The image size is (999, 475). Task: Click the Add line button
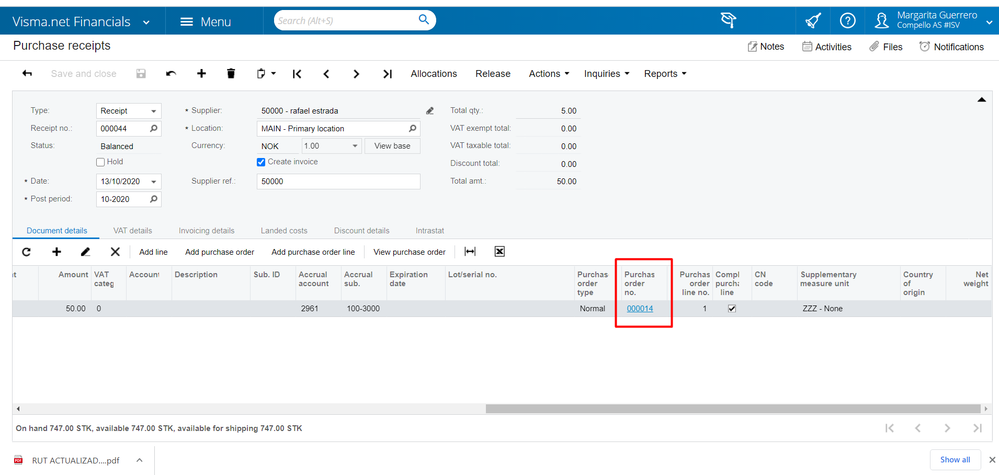pos(154,252)
